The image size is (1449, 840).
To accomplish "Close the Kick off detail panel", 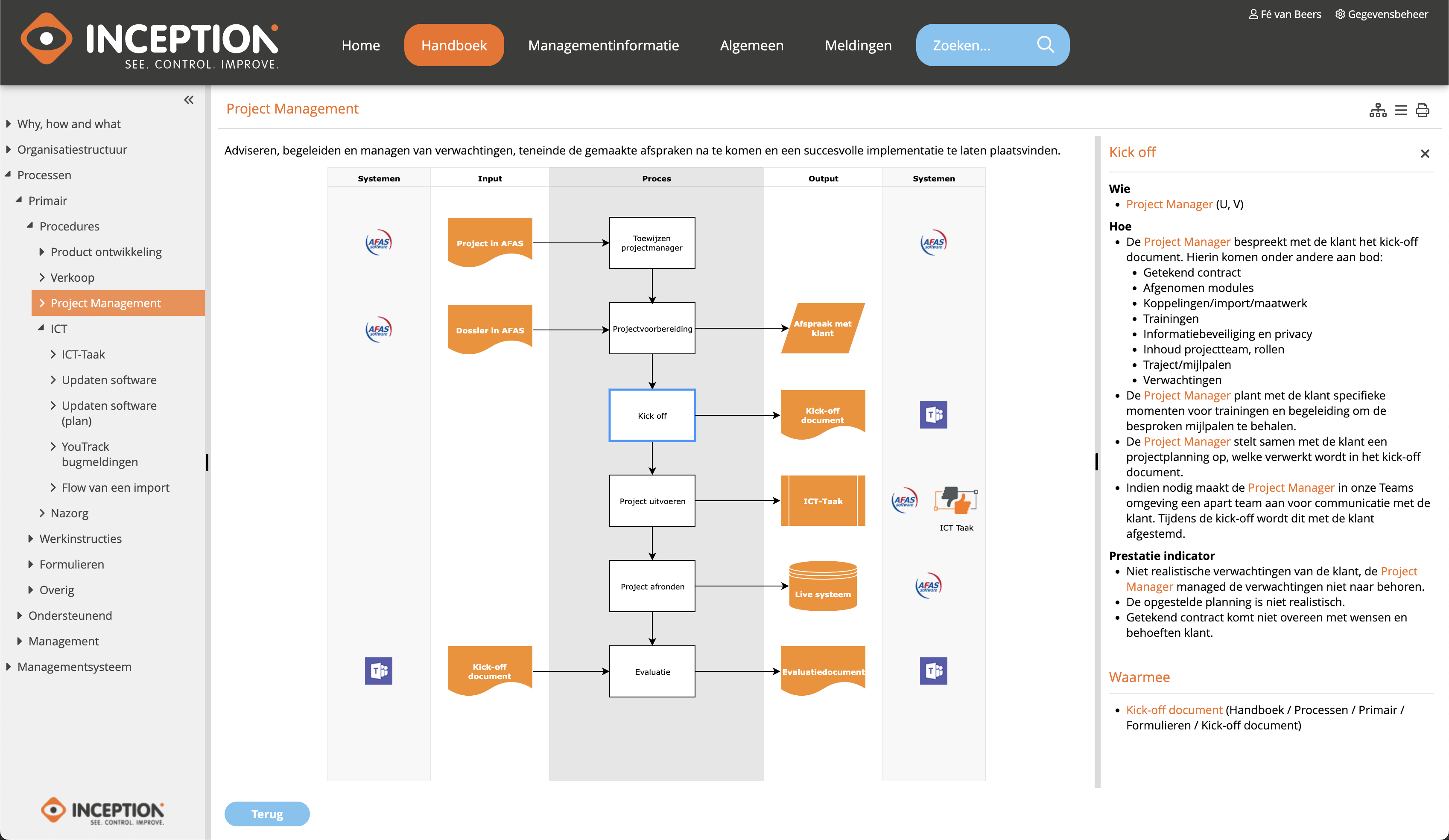I will pyautogui.click(x=1424, y=154).
